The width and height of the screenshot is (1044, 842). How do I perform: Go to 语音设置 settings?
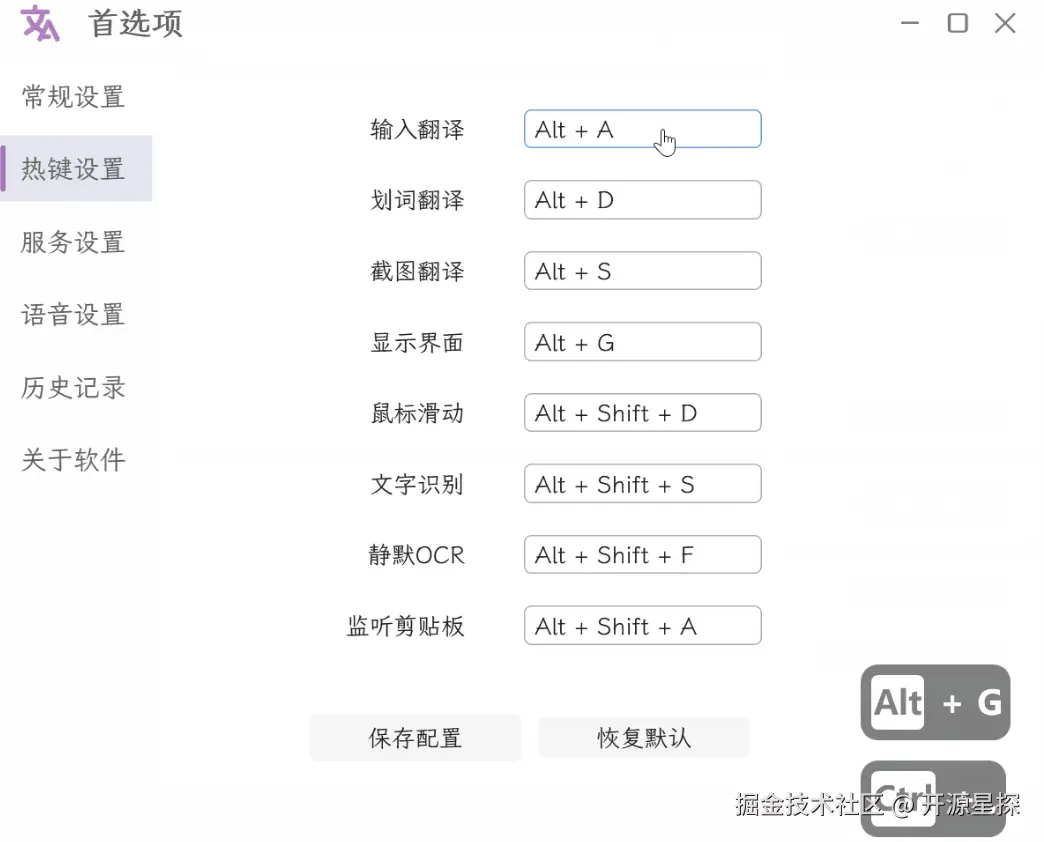(73, 315)
